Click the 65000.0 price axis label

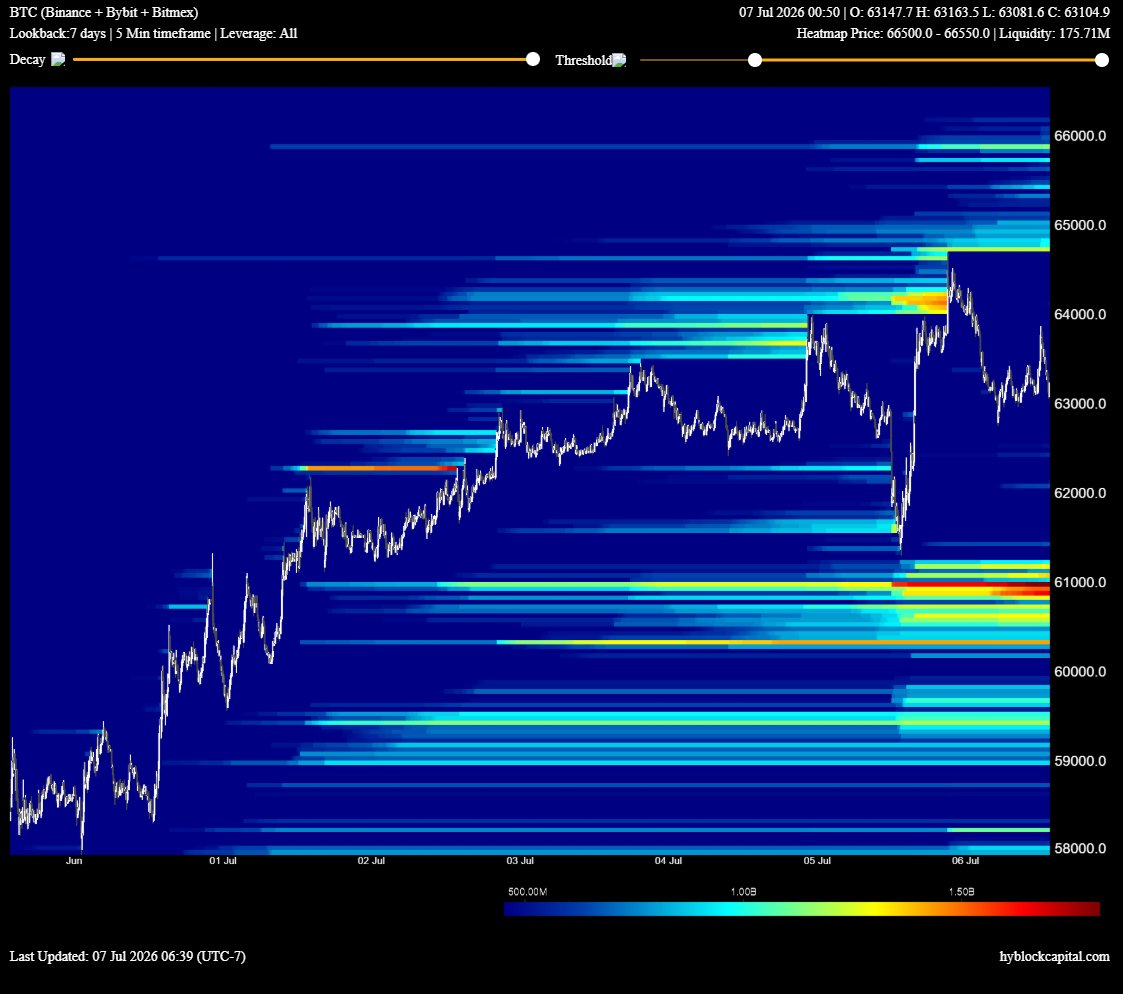tap(1080, 225)
